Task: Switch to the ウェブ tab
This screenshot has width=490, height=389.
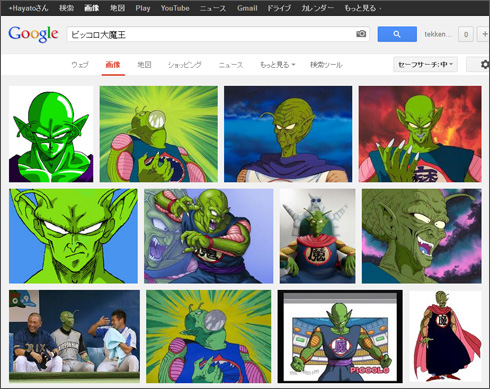Action: (80, 65)
